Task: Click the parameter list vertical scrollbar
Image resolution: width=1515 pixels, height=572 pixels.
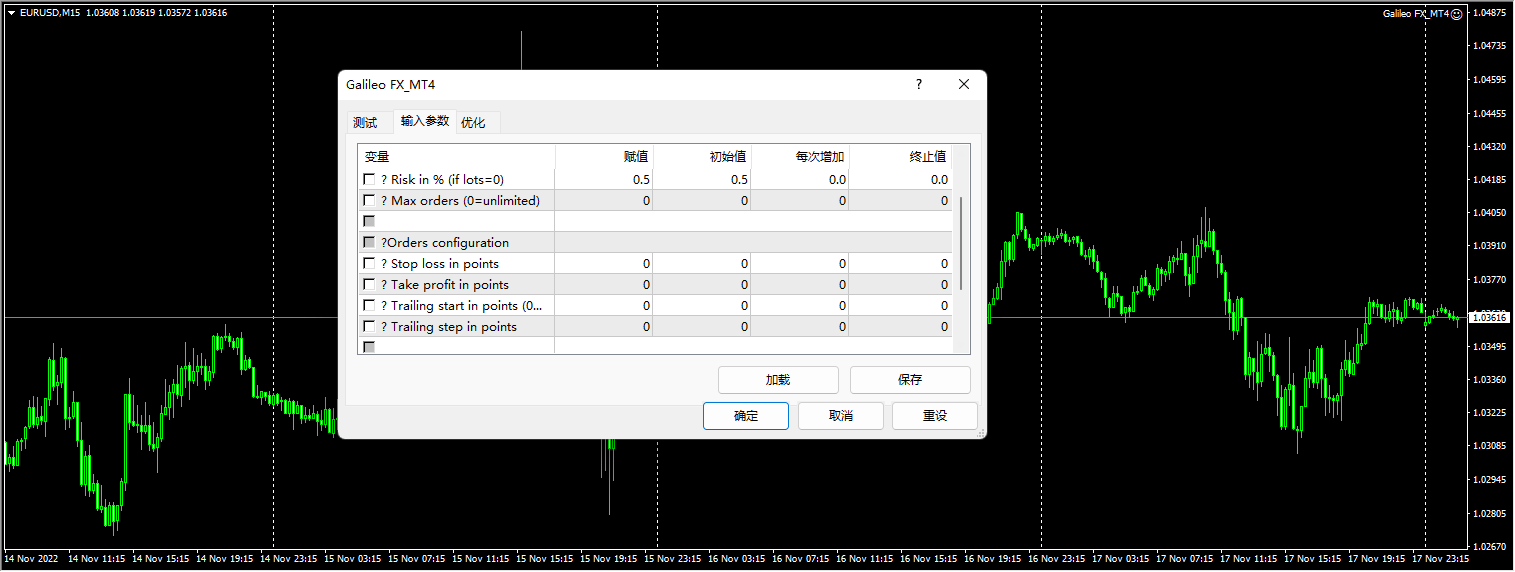Action: click(961, 244)
